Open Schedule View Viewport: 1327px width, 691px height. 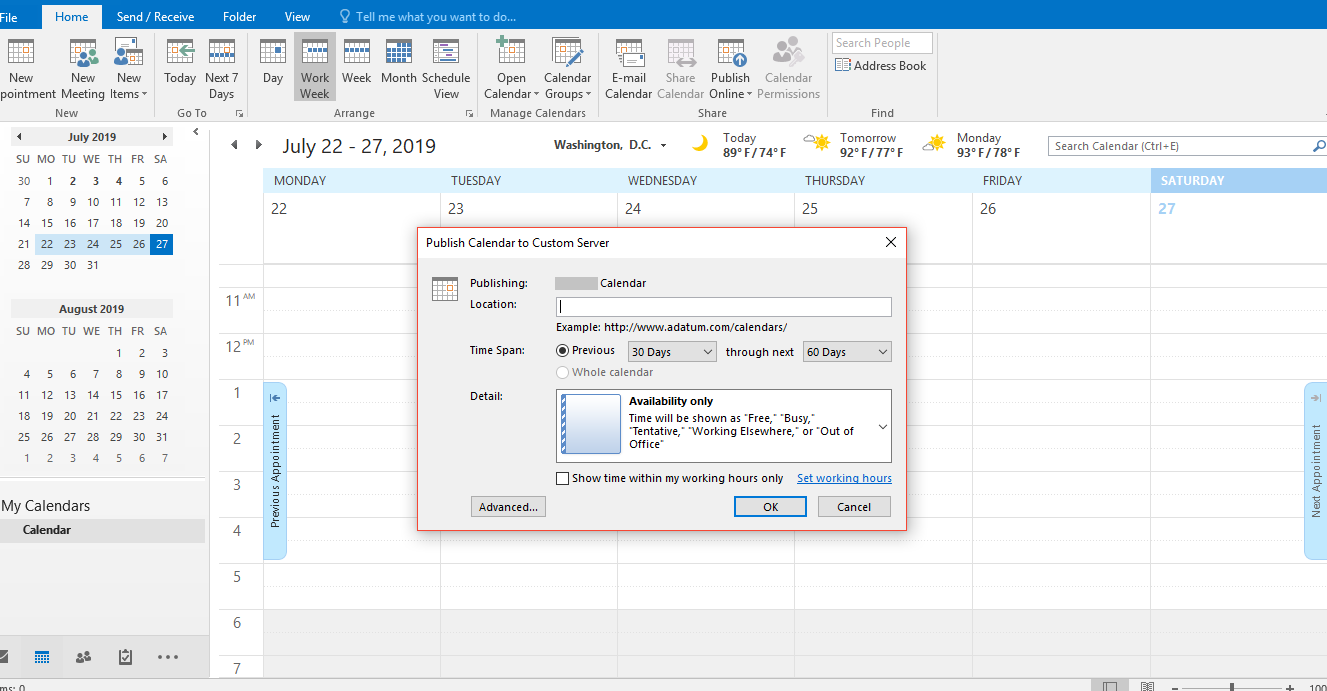point(446,68)
